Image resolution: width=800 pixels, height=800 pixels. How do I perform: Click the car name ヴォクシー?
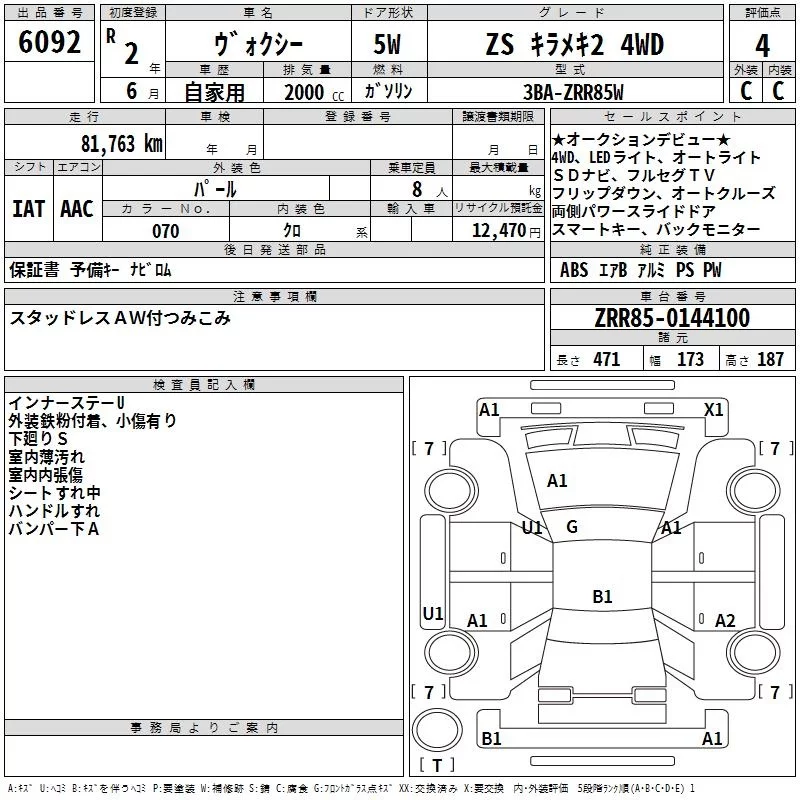(x=258, y=45)
